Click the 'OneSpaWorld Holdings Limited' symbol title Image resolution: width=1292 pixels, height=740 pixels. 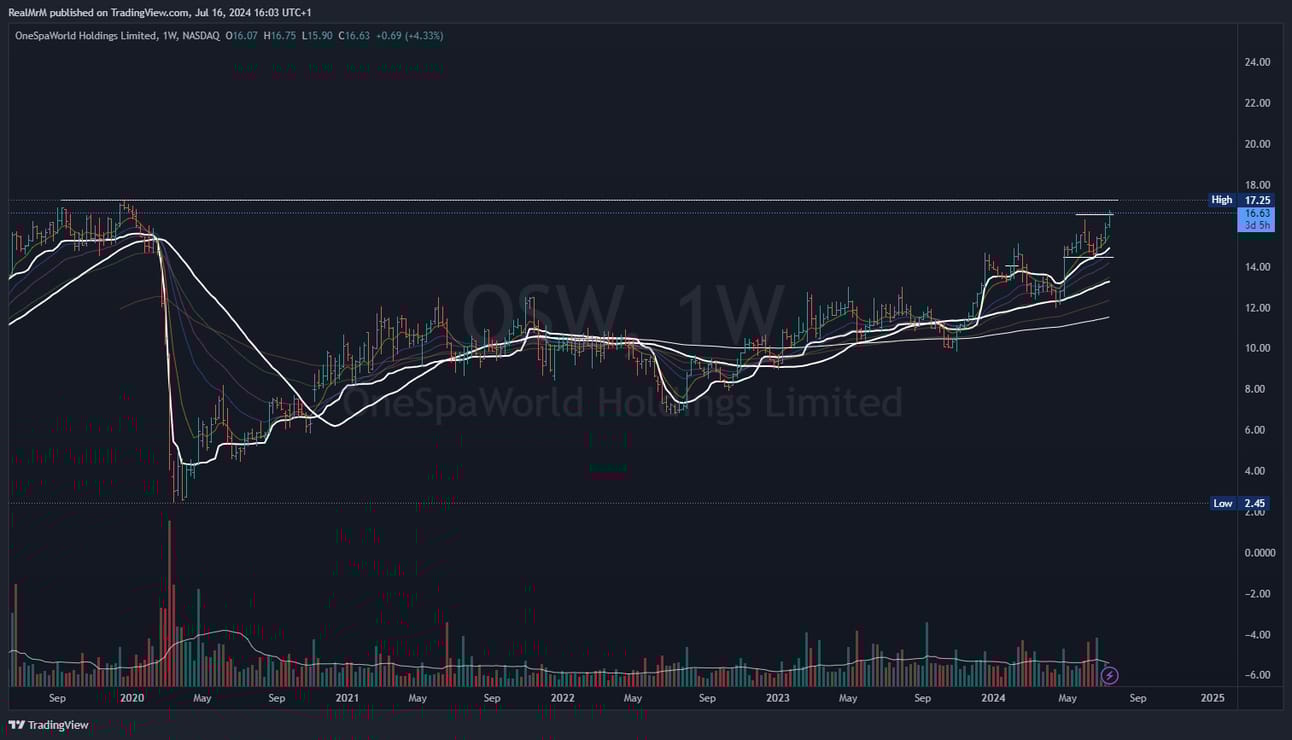pos(85,36)
